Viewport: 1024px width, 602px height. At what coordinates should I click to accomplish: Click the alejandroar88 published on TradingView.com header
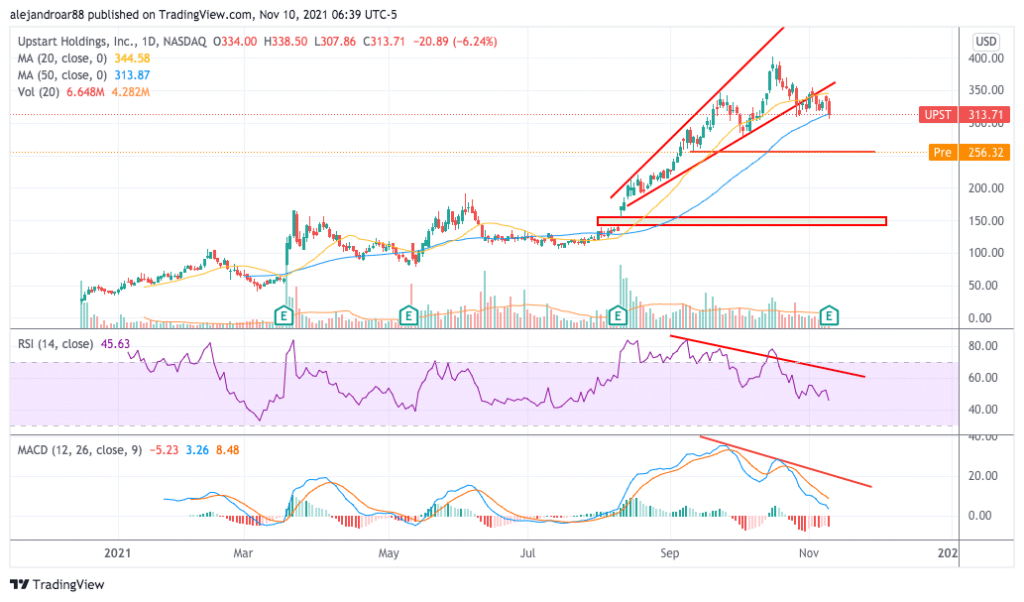(x=204, y=14)
